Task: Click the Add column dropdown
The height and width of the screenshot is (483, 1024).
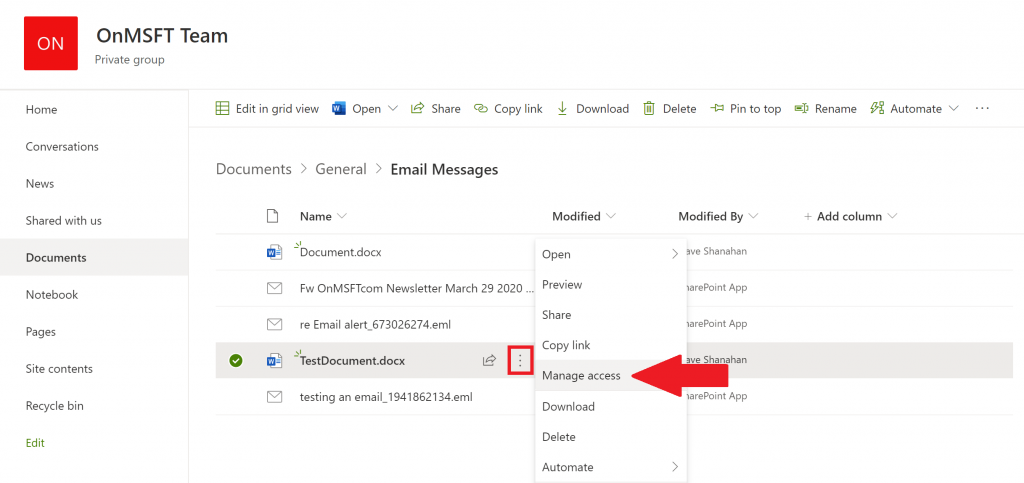Action: tap(851, 216)
